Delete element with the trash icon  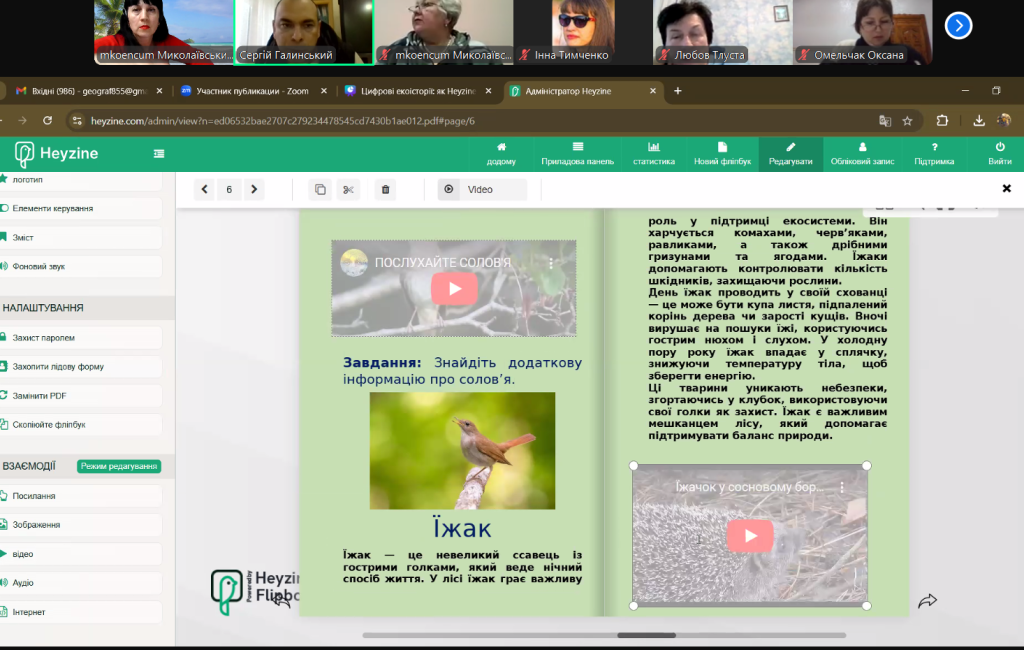pos(385,189)
